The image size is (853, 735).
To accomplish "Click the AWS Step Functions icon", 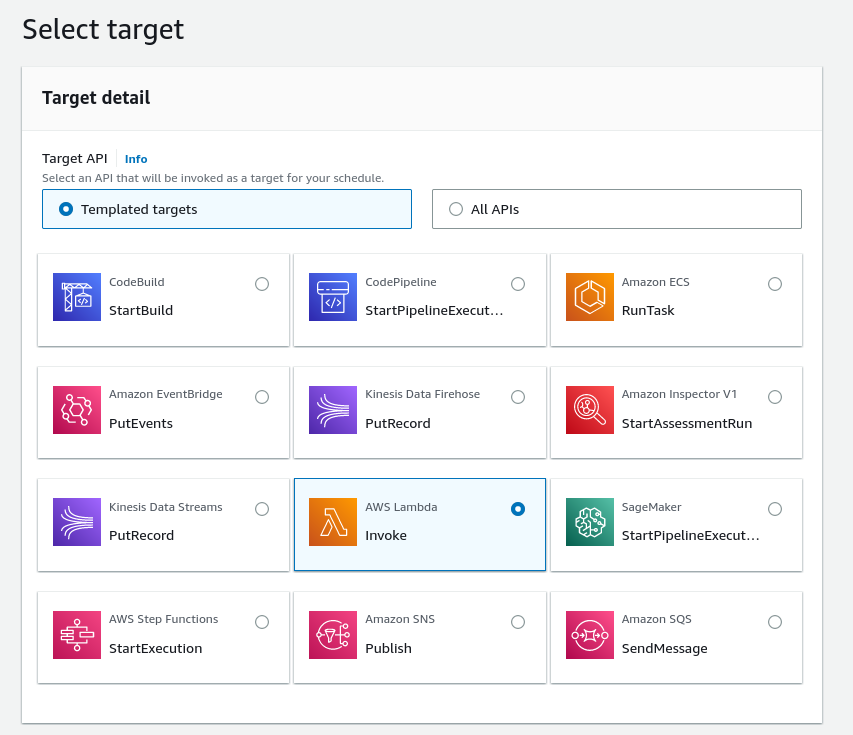I will (x=77, y=635).
